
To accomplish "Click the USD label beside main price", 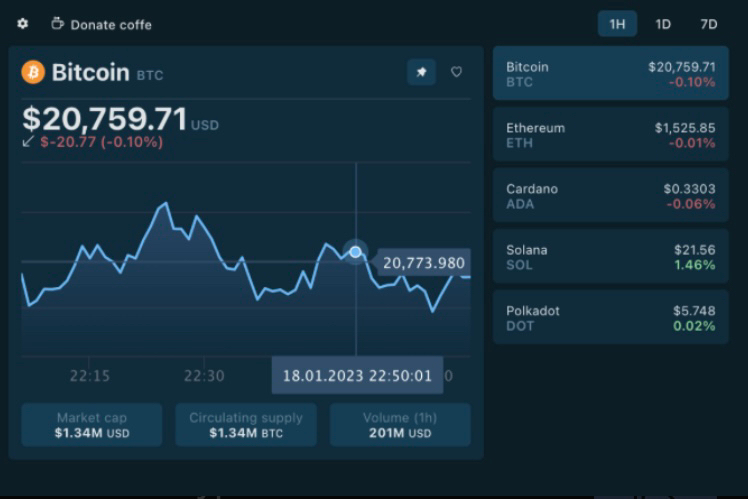I will pyautogui.click(x=205, y=125).
